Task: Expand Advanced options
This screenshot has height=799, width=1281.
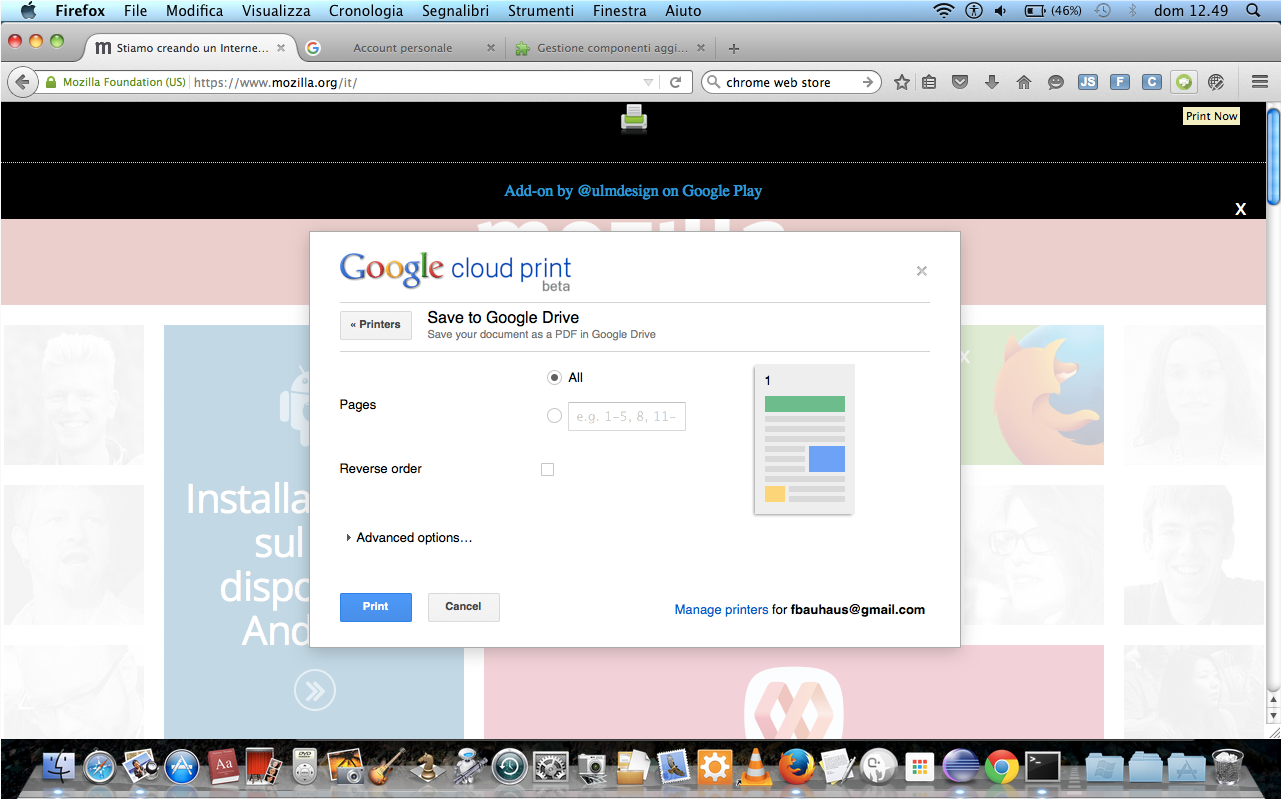Action: click(409, 537)
